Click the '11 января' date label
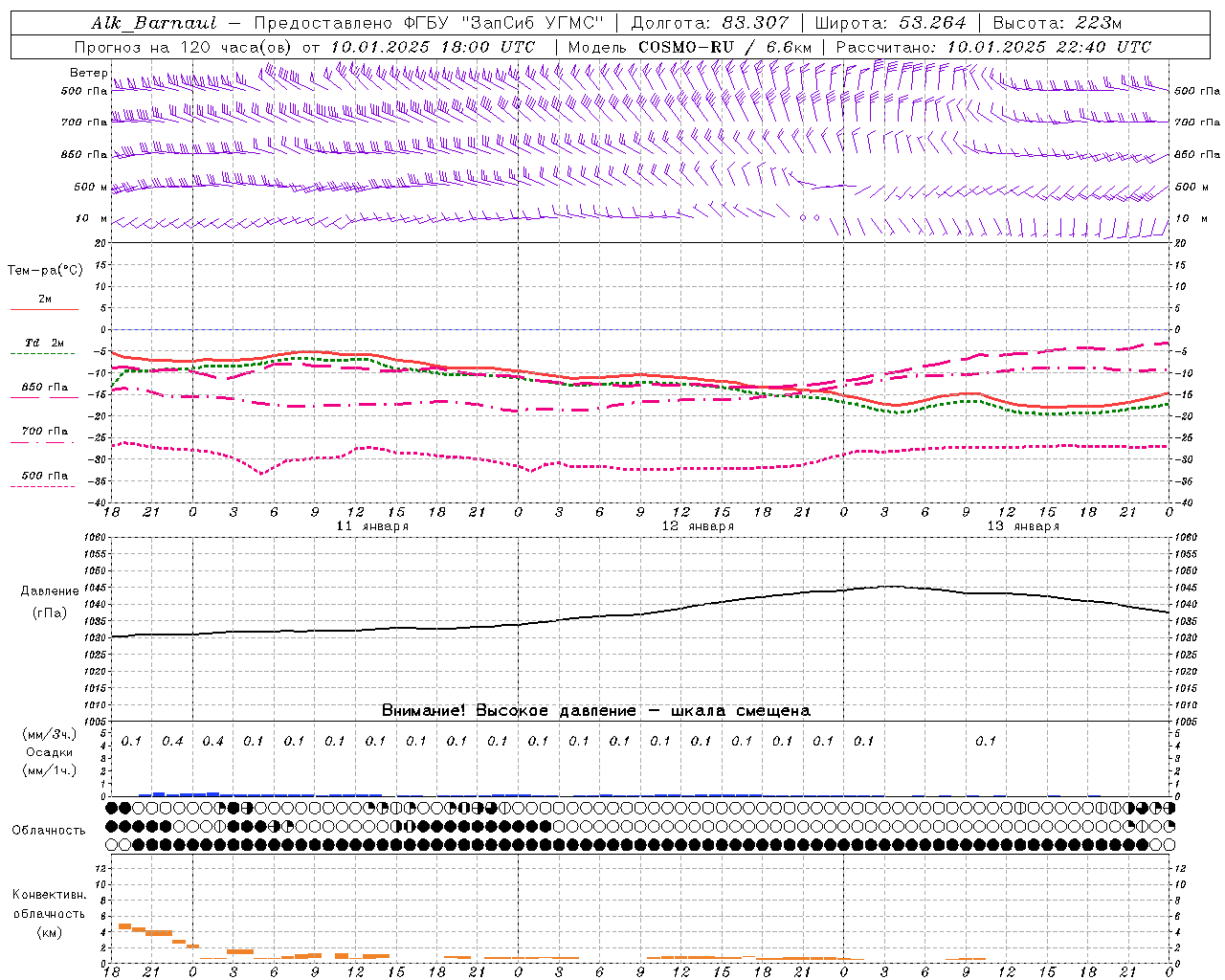The image size is (1225, 980). pyautogui.click(x=373, y=526)
